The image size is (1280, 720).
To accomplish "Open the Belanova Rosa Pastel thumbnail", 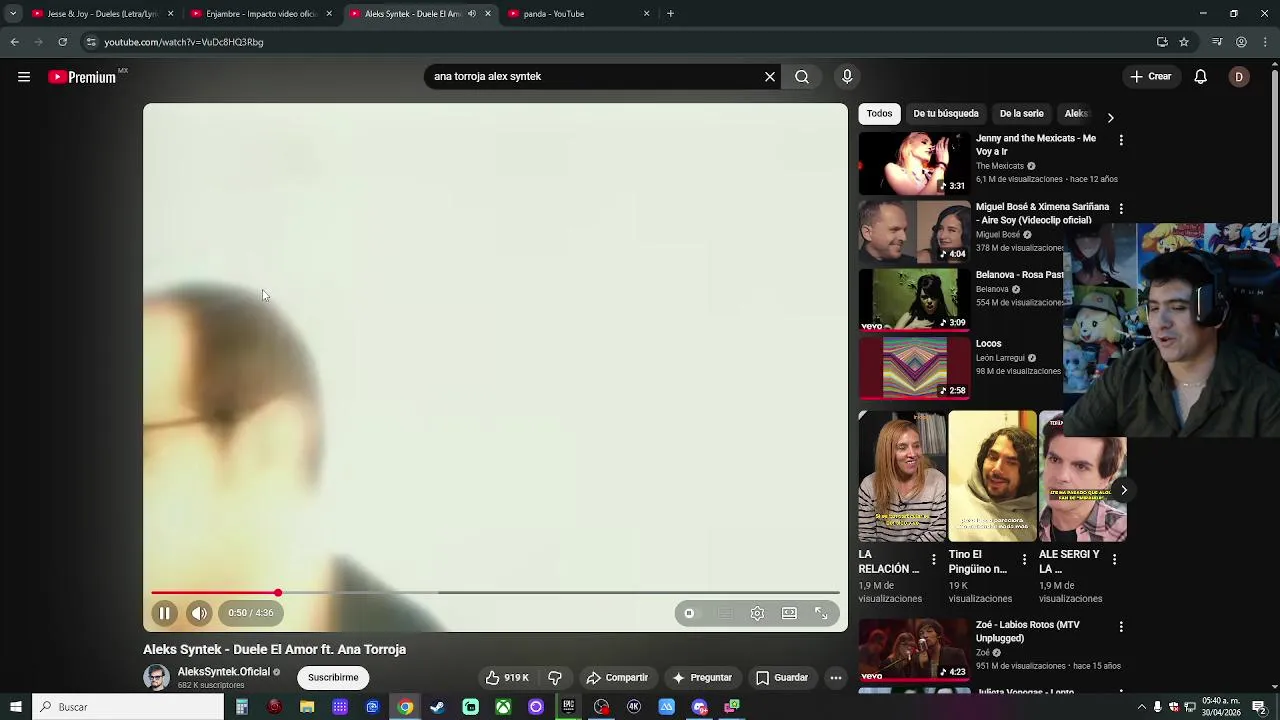I will click(914, 300).
